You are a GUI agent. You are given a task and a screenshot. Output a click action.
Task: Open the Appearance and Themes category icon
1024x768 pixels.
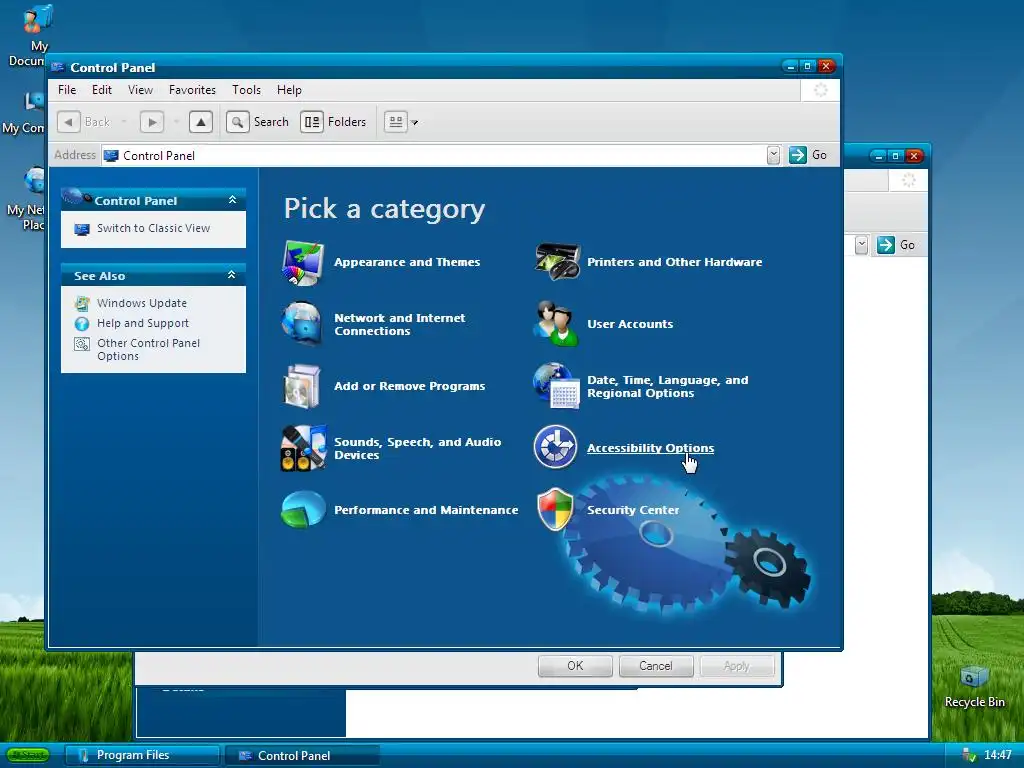pyautogui.click(x=302, y=263)
